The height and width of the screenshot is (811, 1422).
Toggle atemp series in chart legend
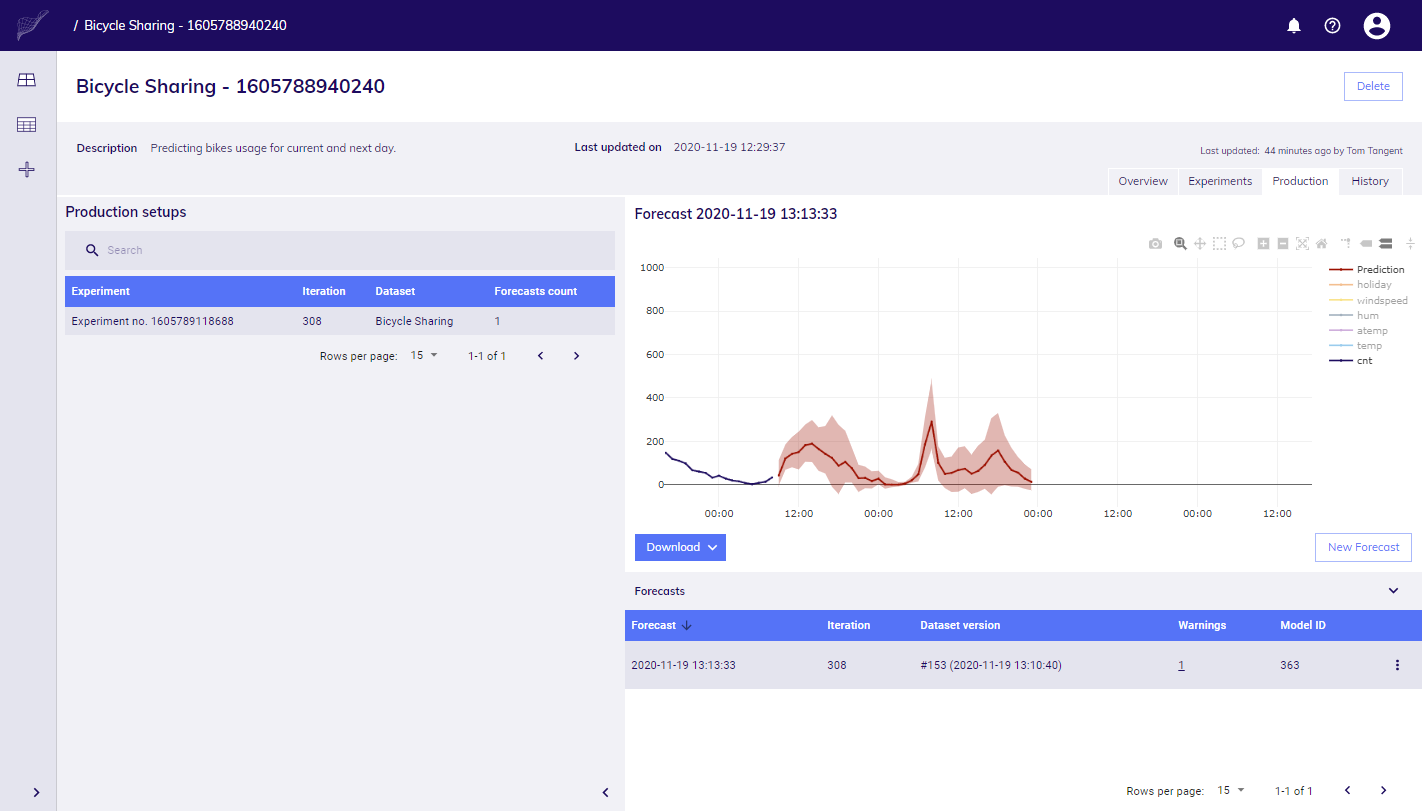(x=1358, y=330)
